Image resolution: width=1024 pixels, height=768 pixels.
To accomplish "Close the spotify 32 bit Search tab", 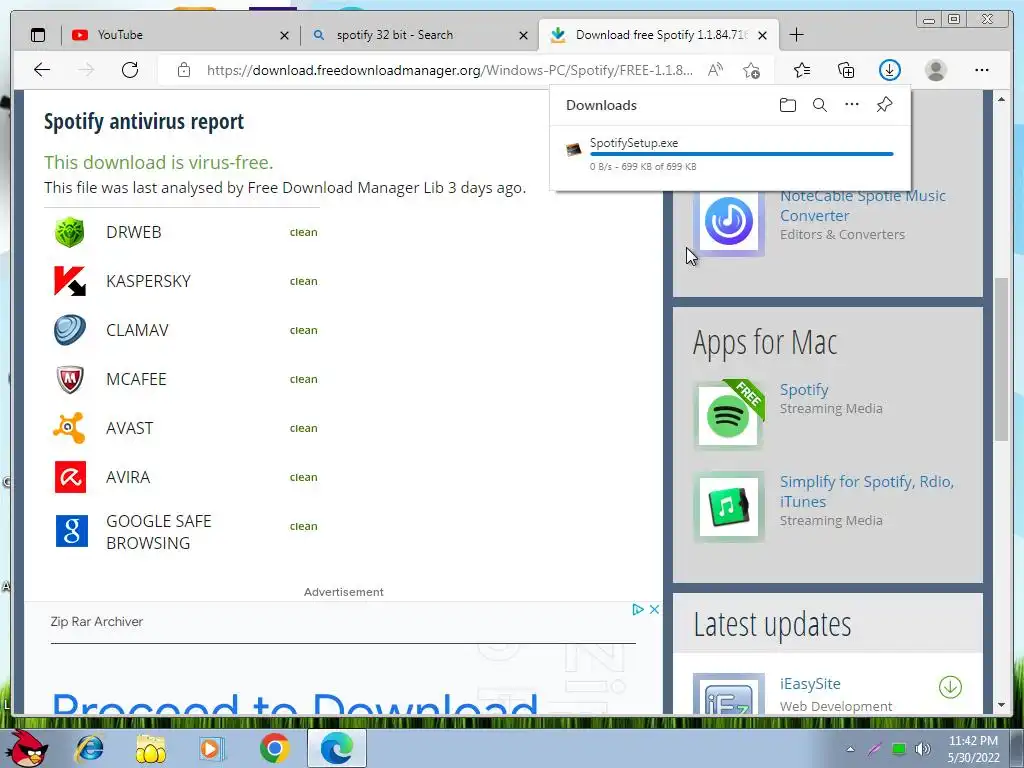I will tap(523, 35).
